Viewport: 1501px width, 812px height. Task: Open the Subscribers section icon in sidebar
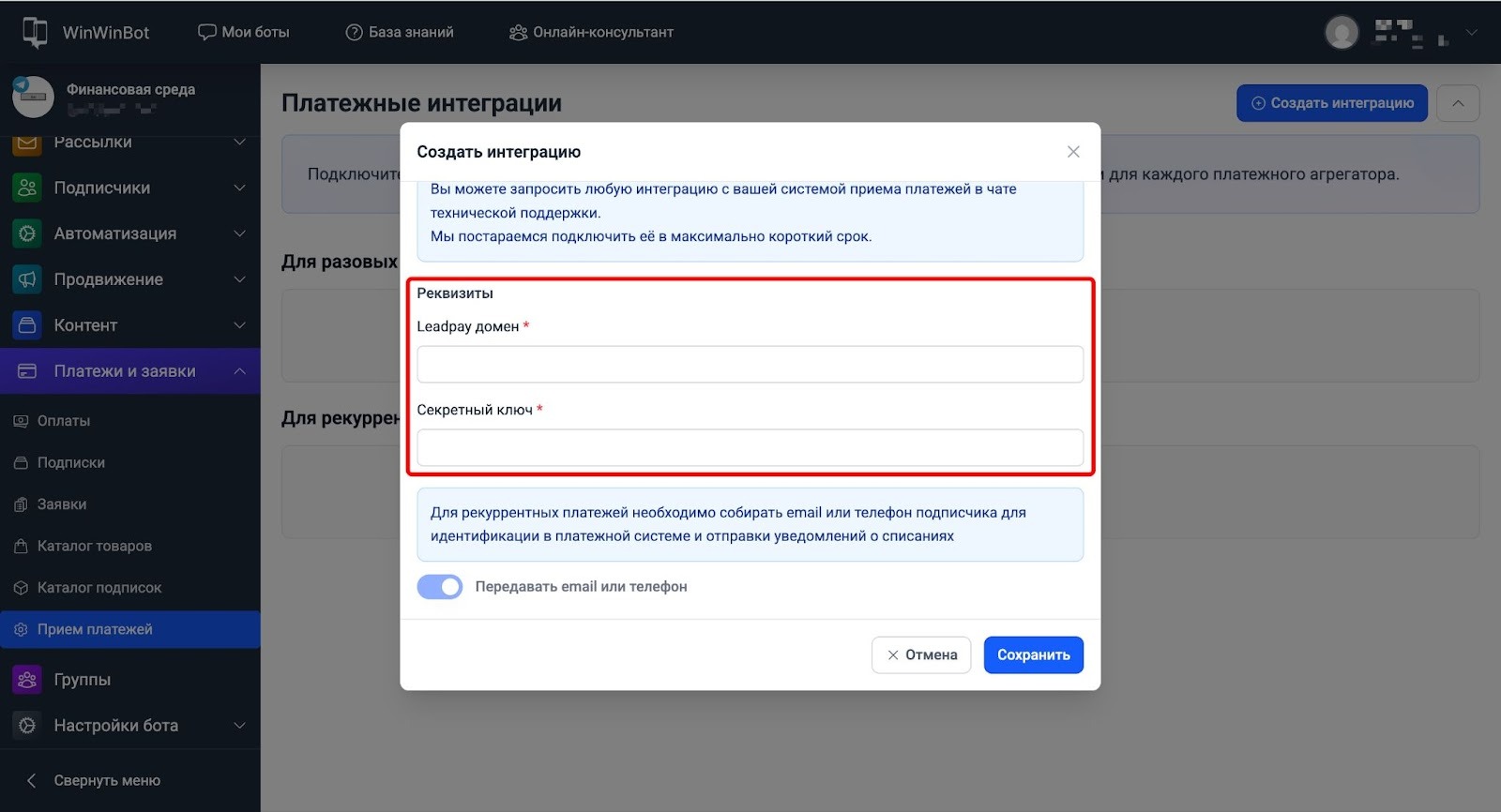27,188
